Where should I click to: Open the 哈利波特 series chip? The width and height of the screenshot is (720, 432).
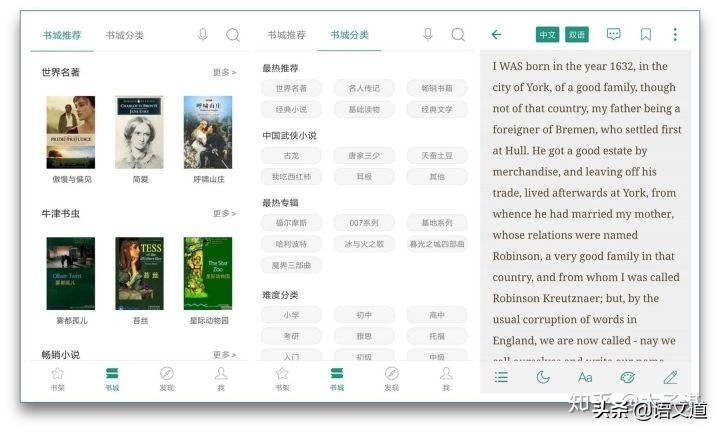[x=291, y=244]
